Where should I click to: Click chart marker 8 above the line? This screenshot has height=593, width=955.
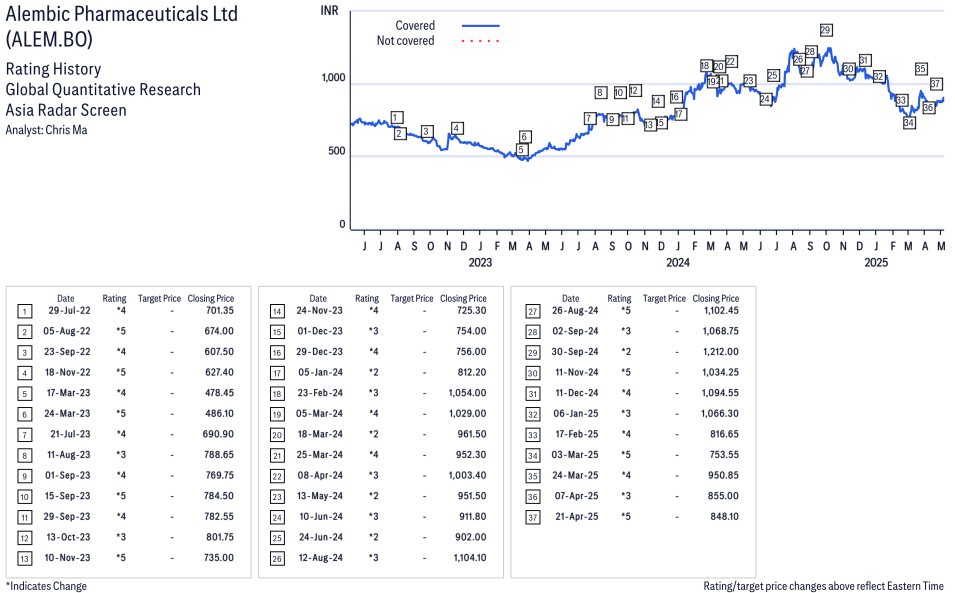[x=601, y=93]
